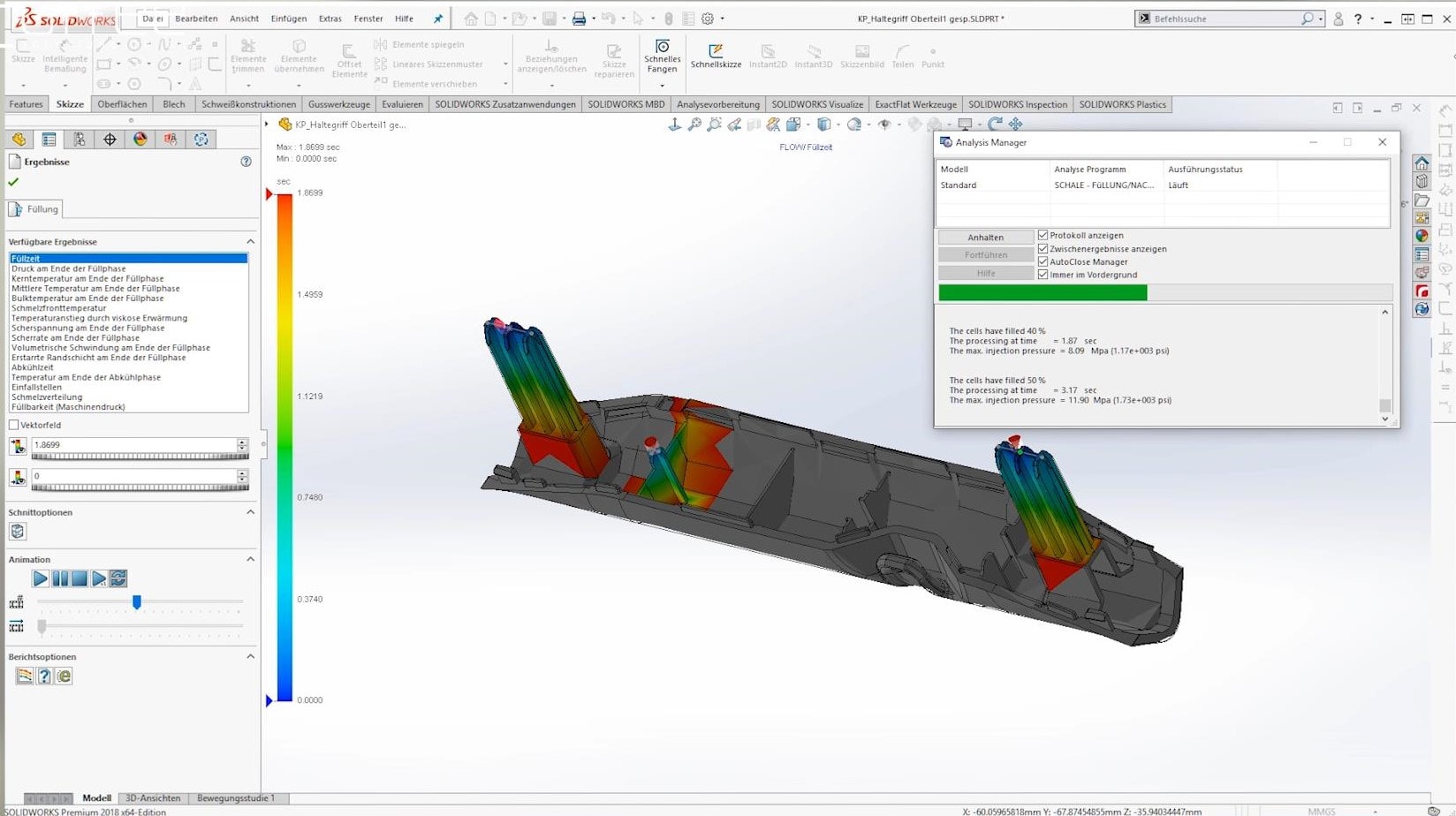Viewport: 1456px width, 816px height.
Task: Click the animation speed slider handle
Action: (42, 626)
